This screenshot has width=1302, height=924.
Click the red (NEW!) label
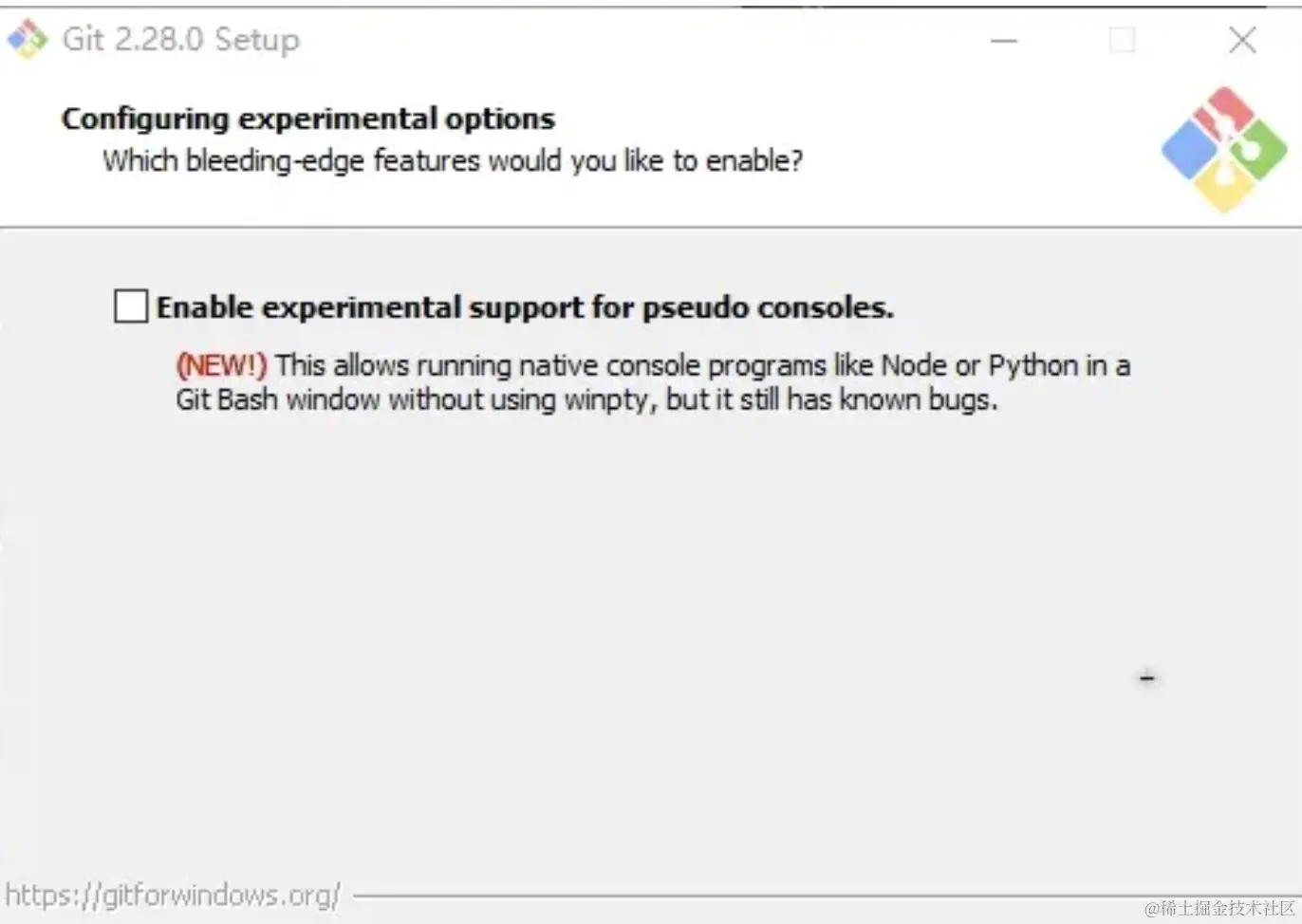[x=222, y=365]
